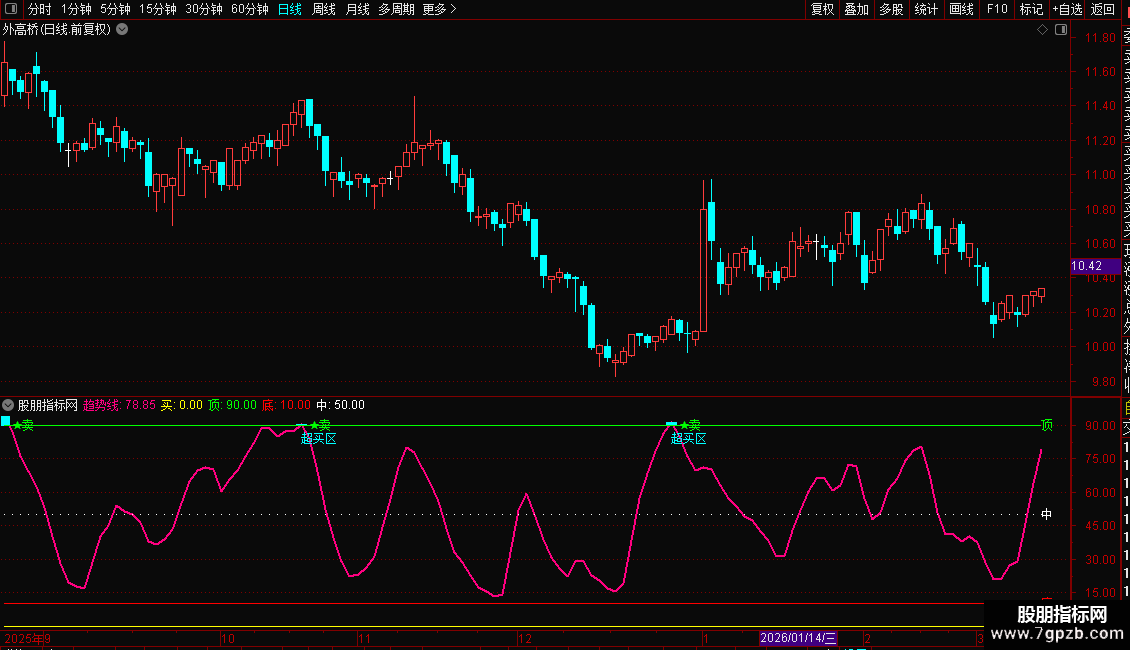Expand the 股朋指标网 indicator dropdown circle
Viewport: 1130px width, 650px height.
tap(8, 405)
